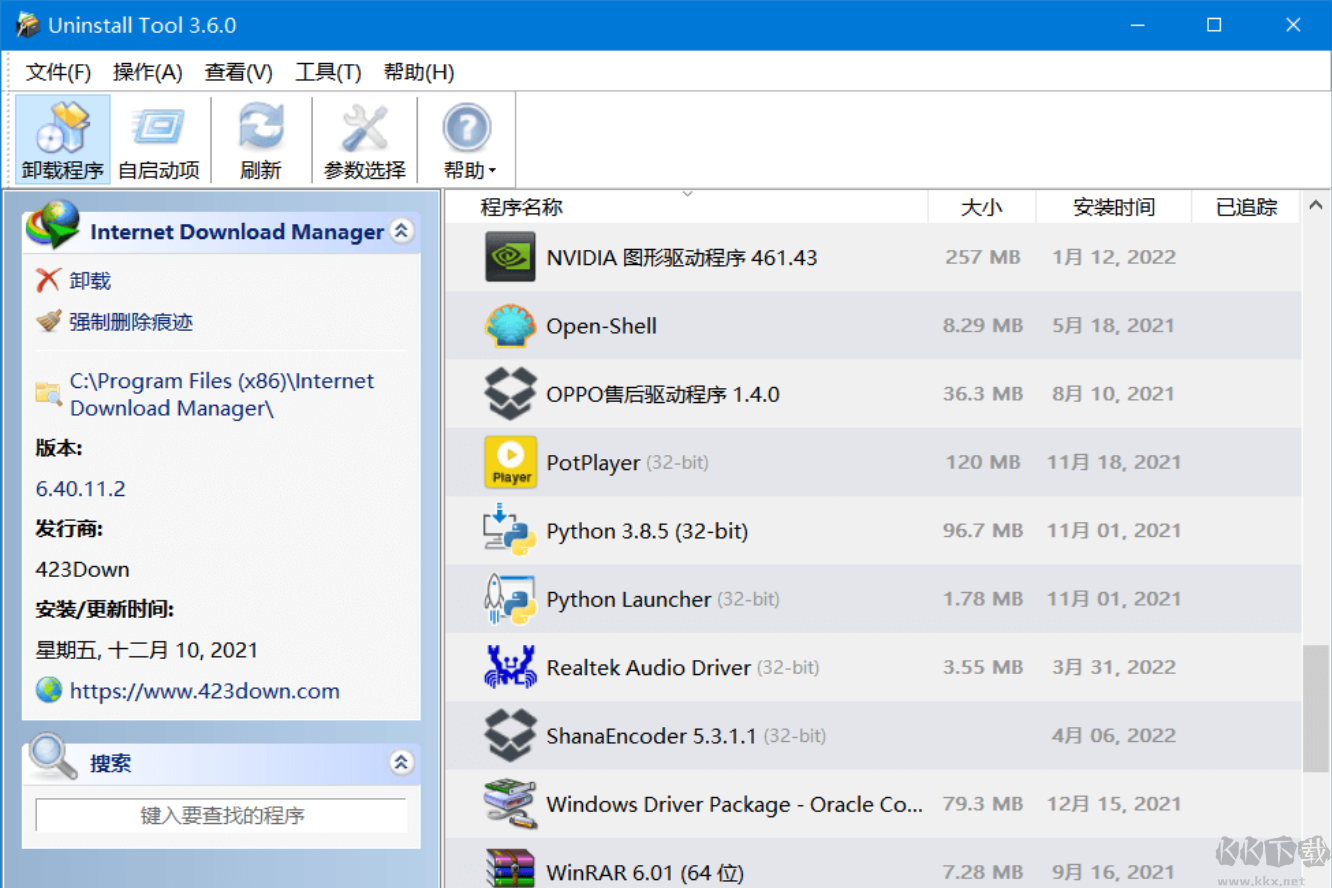Expand the 帮助 toolbar dropdown arrow
The width and height of the screenshot is (1332, 888).
(x=491, y=170)
